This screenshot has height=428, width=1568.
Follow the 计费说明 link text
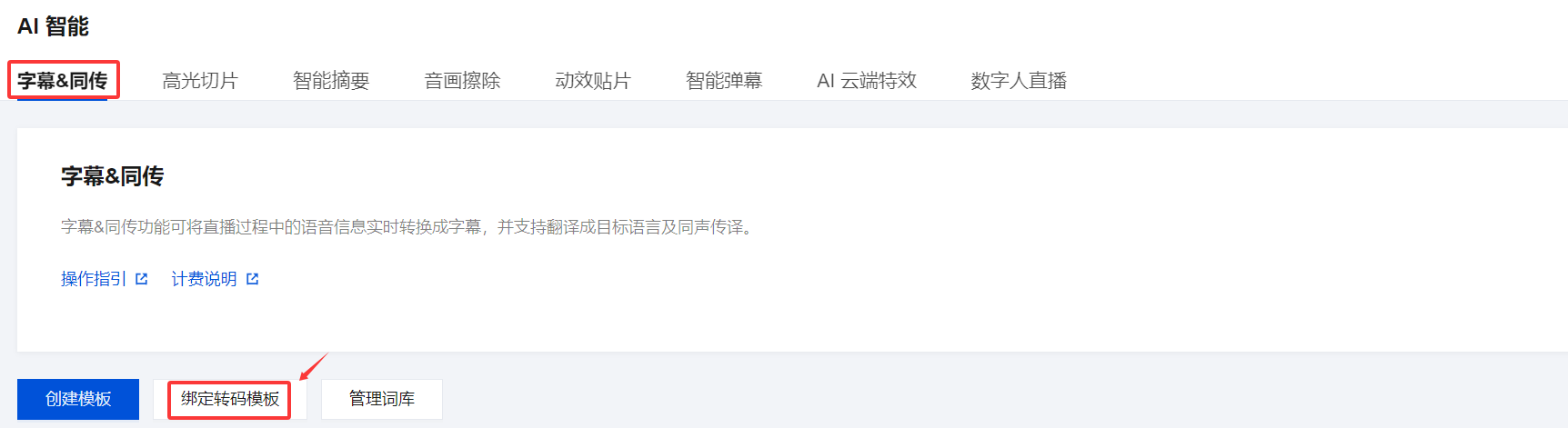[x=204, y=279]
